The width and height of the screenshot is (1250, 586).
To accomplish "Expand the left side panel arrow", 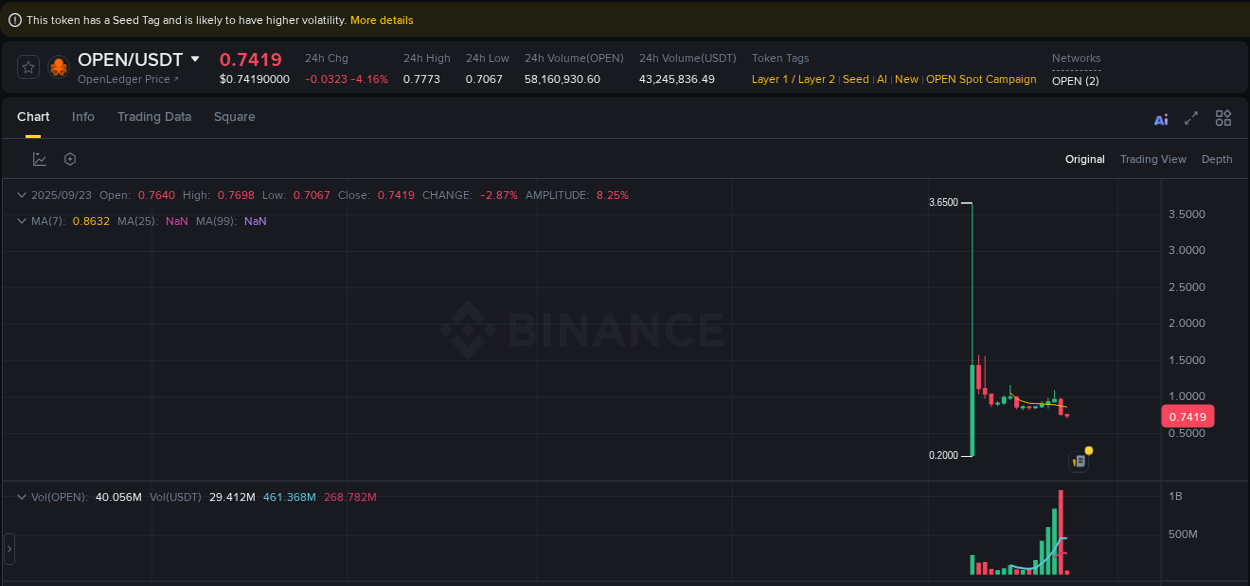I will [7, 548].
